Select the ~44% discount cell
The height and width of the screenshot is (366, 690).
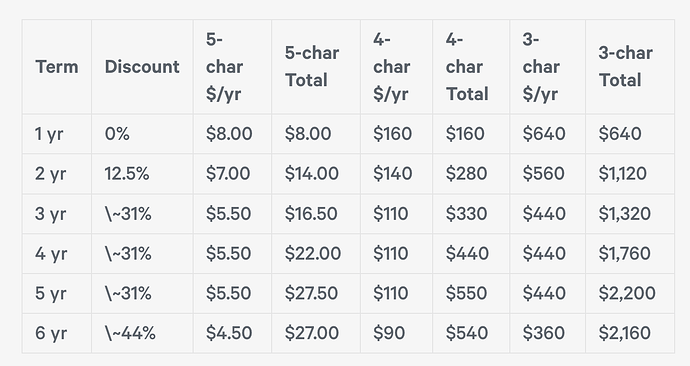coord(142,333)
